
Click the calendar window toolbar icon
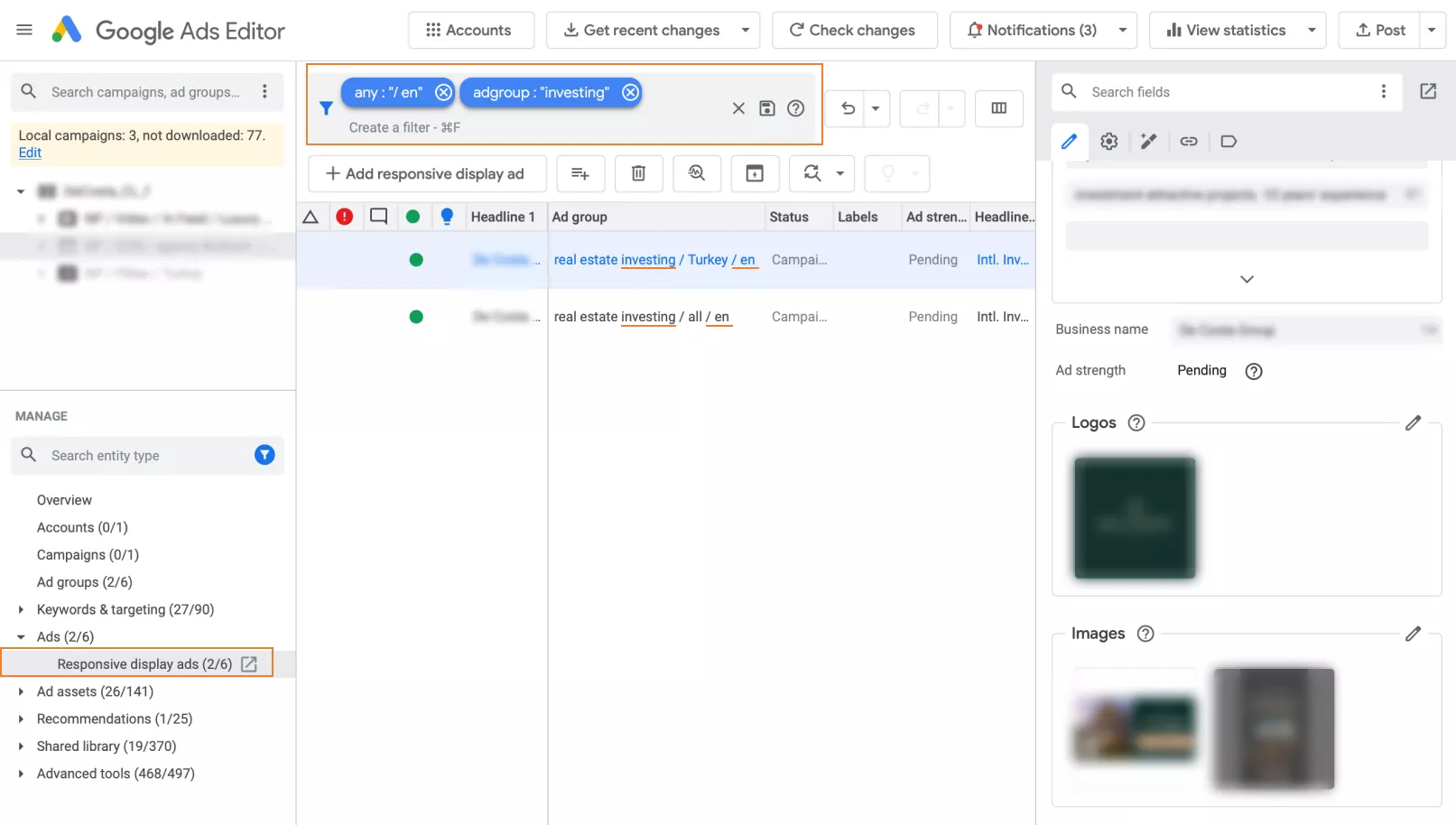755,173
